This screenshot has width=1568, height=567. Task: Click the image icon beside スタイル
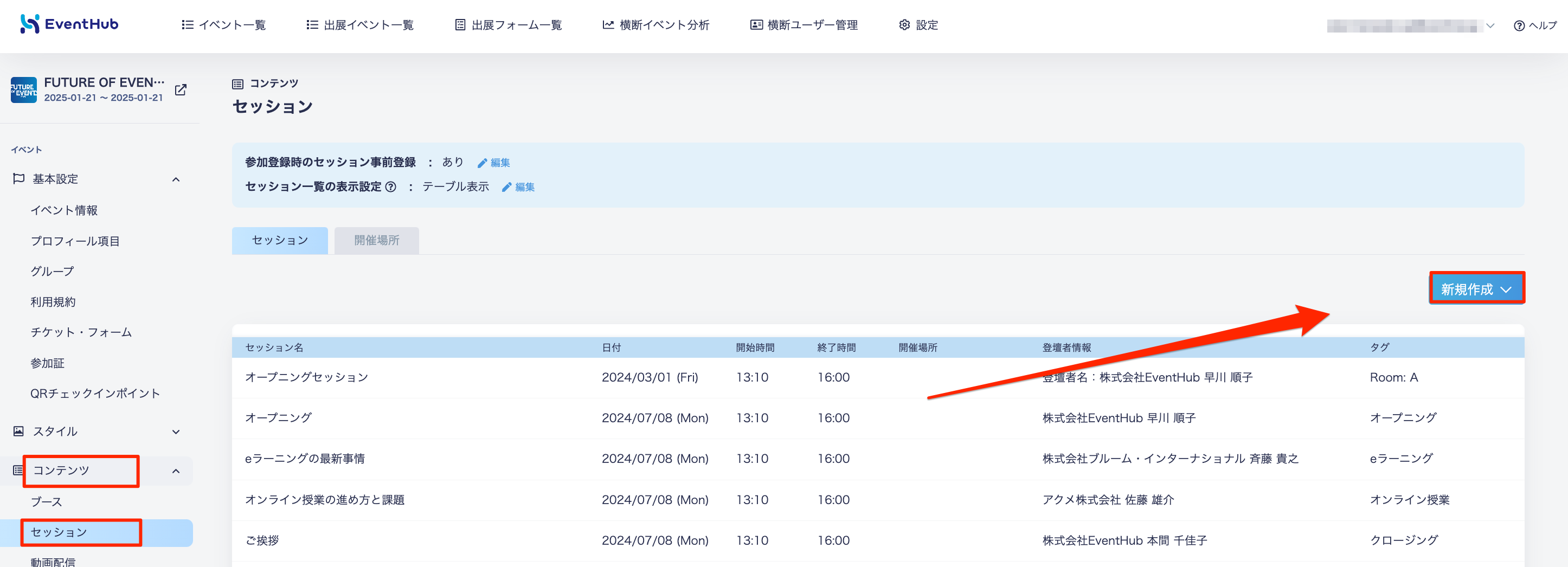point(19,431)
